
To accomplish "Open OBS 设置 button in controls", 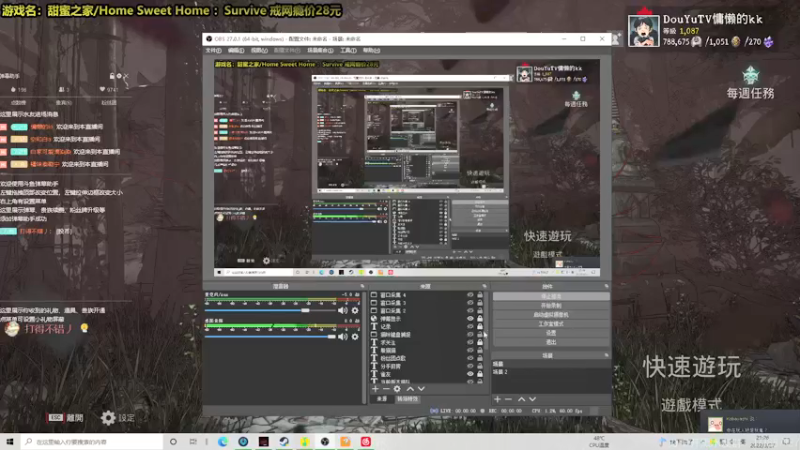I will pos(551,333).
